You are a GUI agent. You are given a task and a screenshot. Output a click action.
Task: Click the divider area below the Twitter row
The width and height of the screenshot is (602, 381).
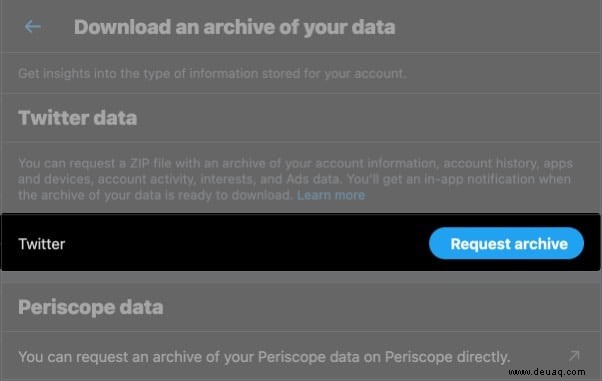[301, 277]
